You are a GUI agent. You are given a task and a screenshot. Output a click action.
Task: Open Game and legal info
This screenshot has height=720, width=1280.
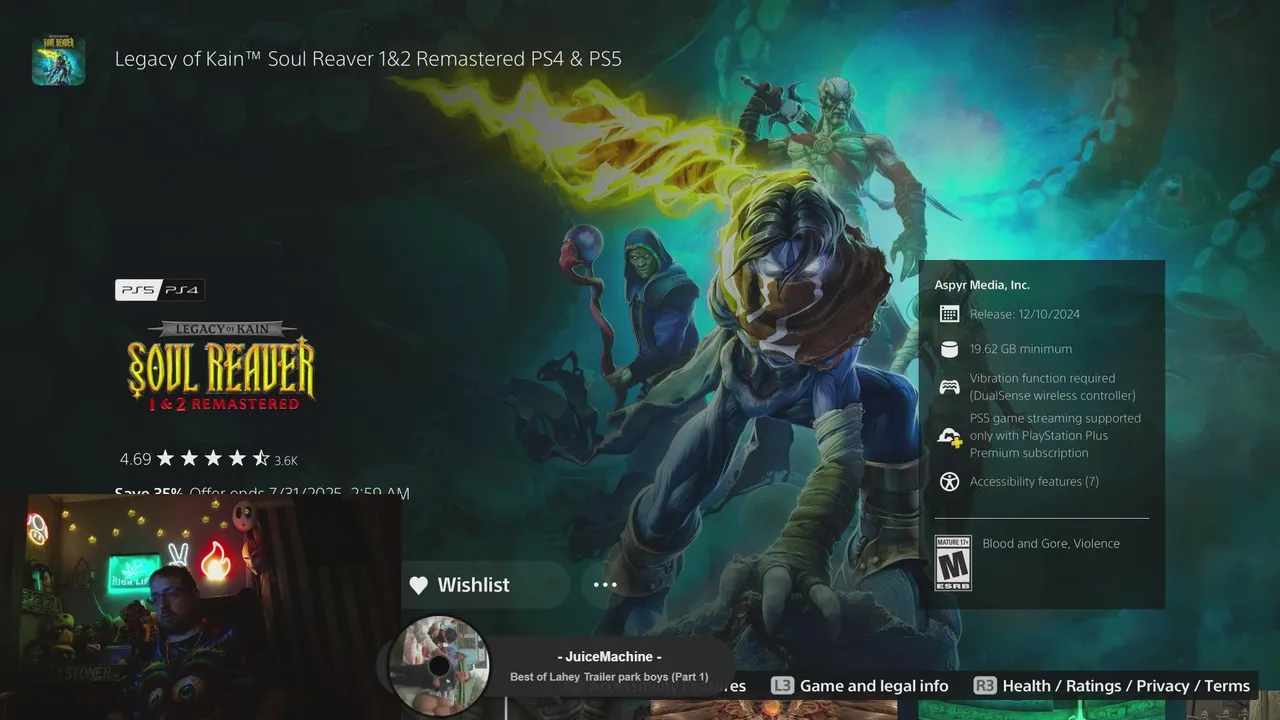pos(874,686)
